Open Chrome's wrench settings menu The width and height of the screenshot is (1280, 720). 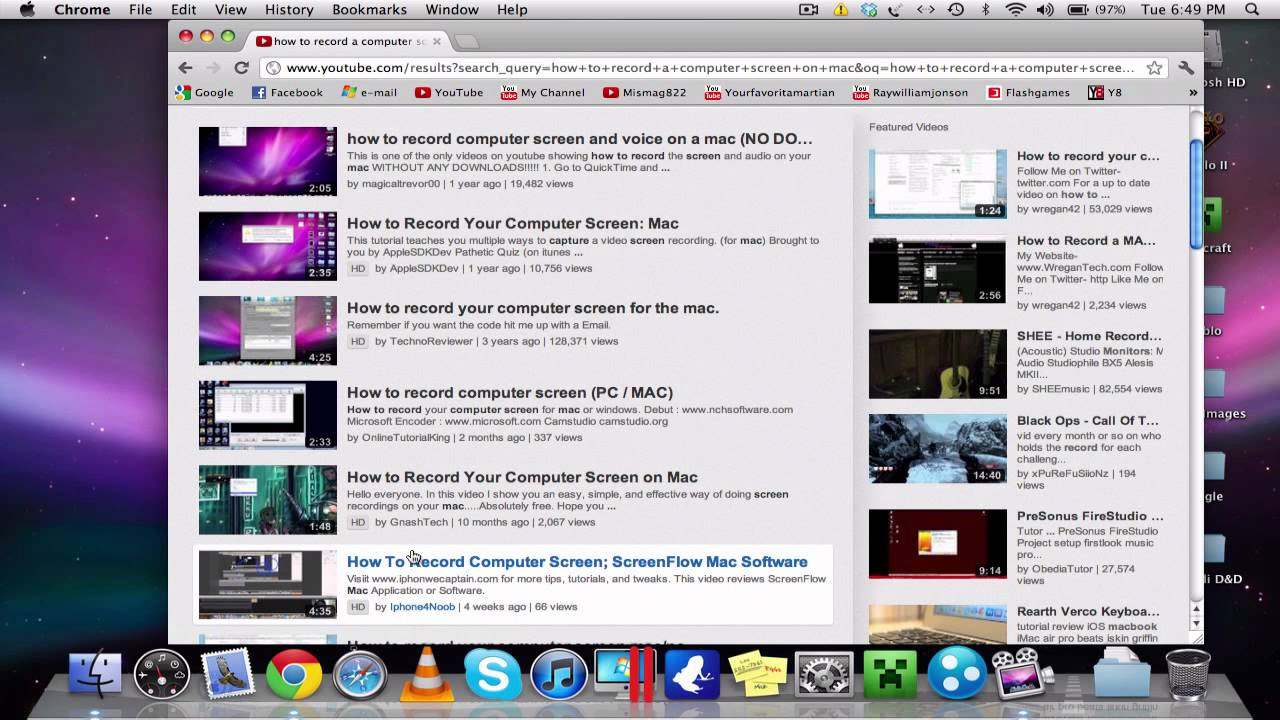(x=1186, y=68)
